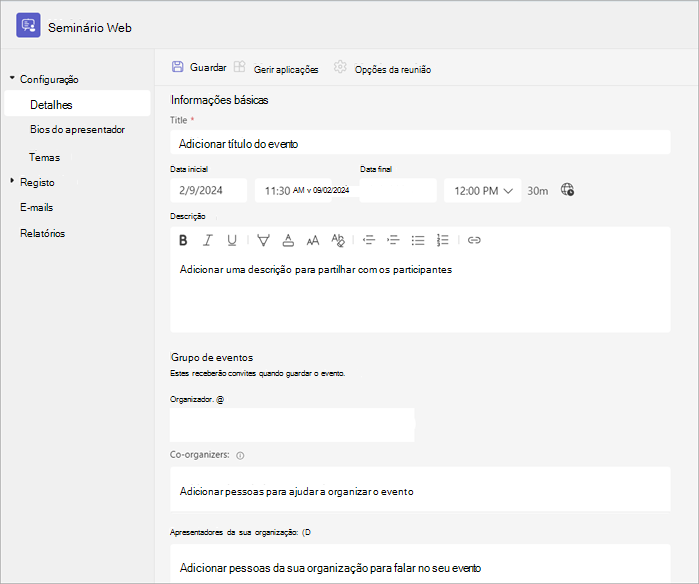Click the Configuração heading
Image resolution: width=699 pixels, height=584 pixels.
pos(49,79)
